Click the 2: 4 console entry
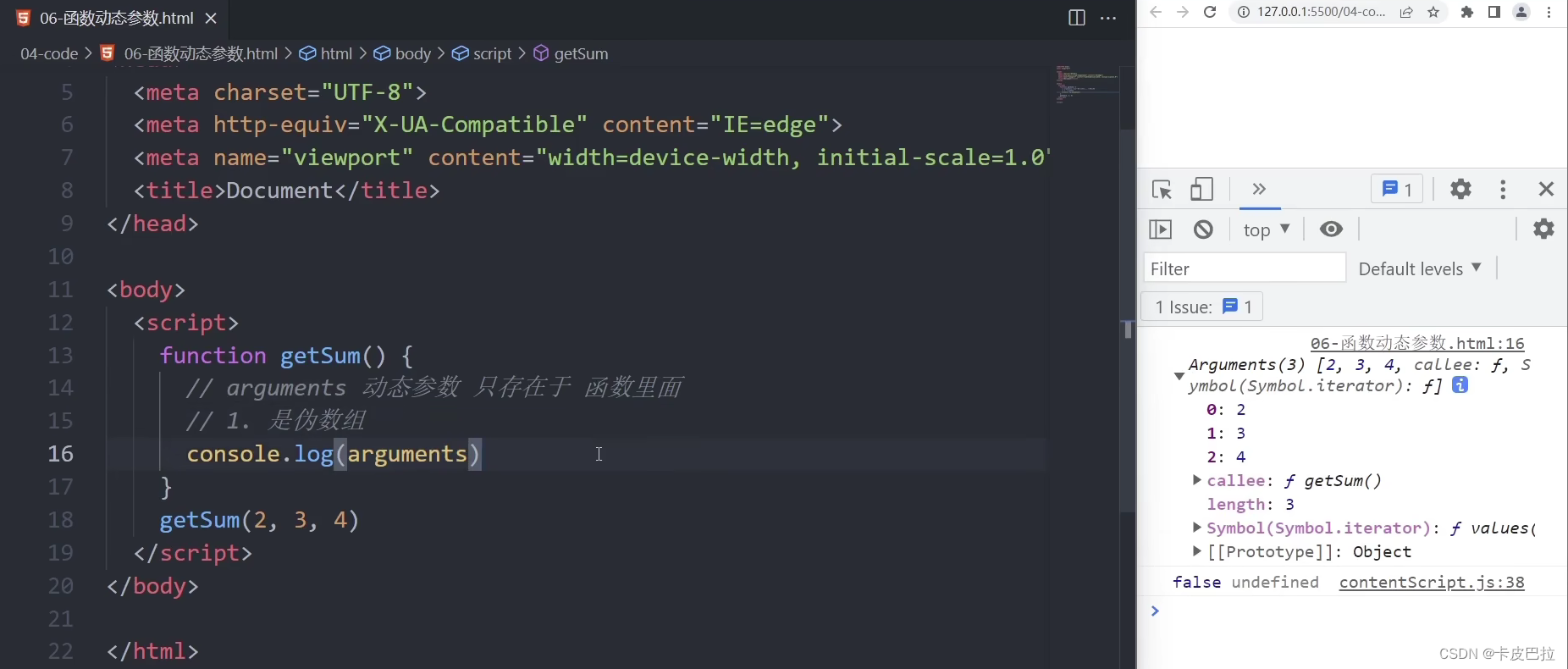This screenshot has height=669, width=1568. coord(1226,456)
